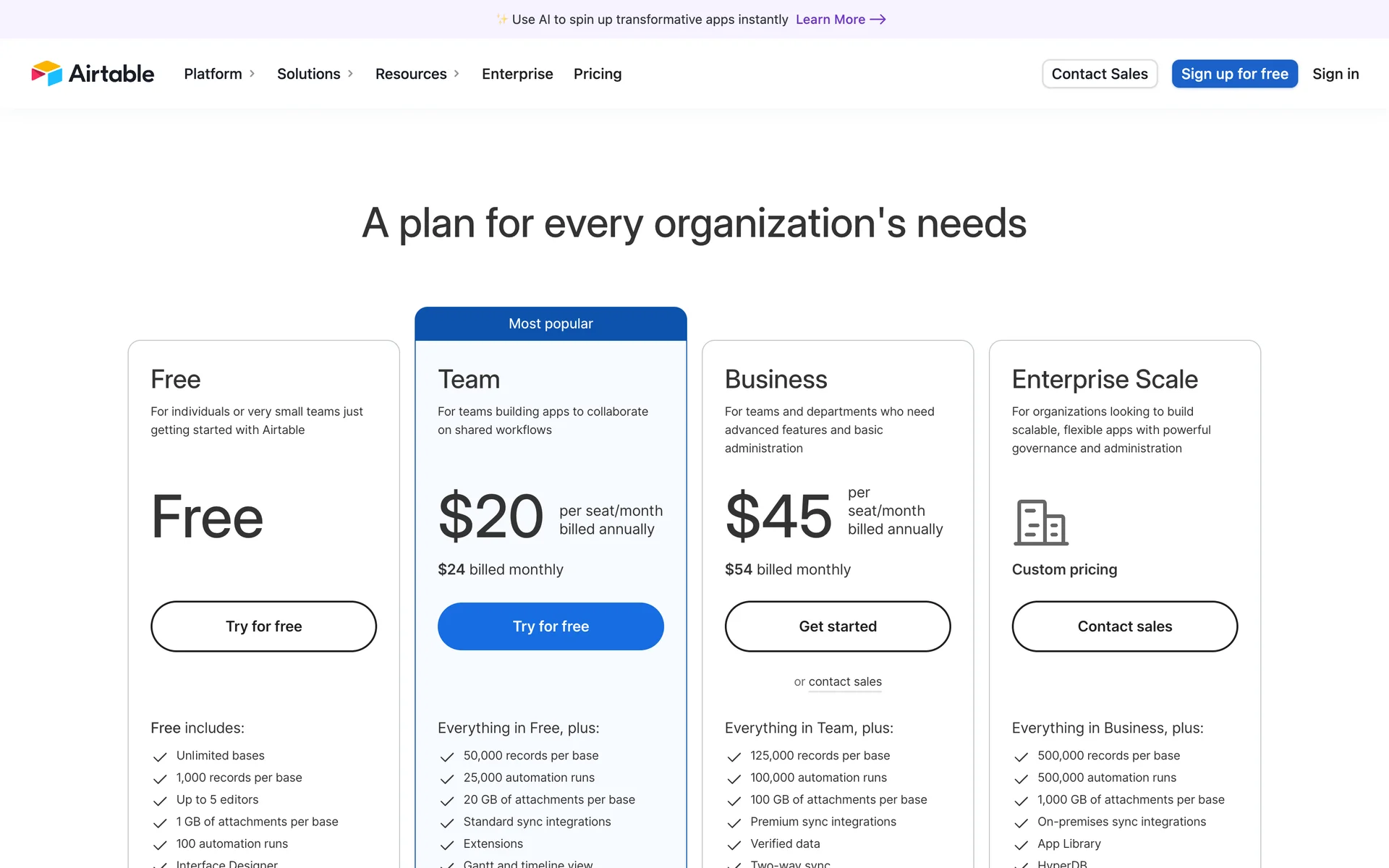This screenshot has width=1389, height=868.
Task: Click checkmark icon beside App Library
Action: 1021,845
